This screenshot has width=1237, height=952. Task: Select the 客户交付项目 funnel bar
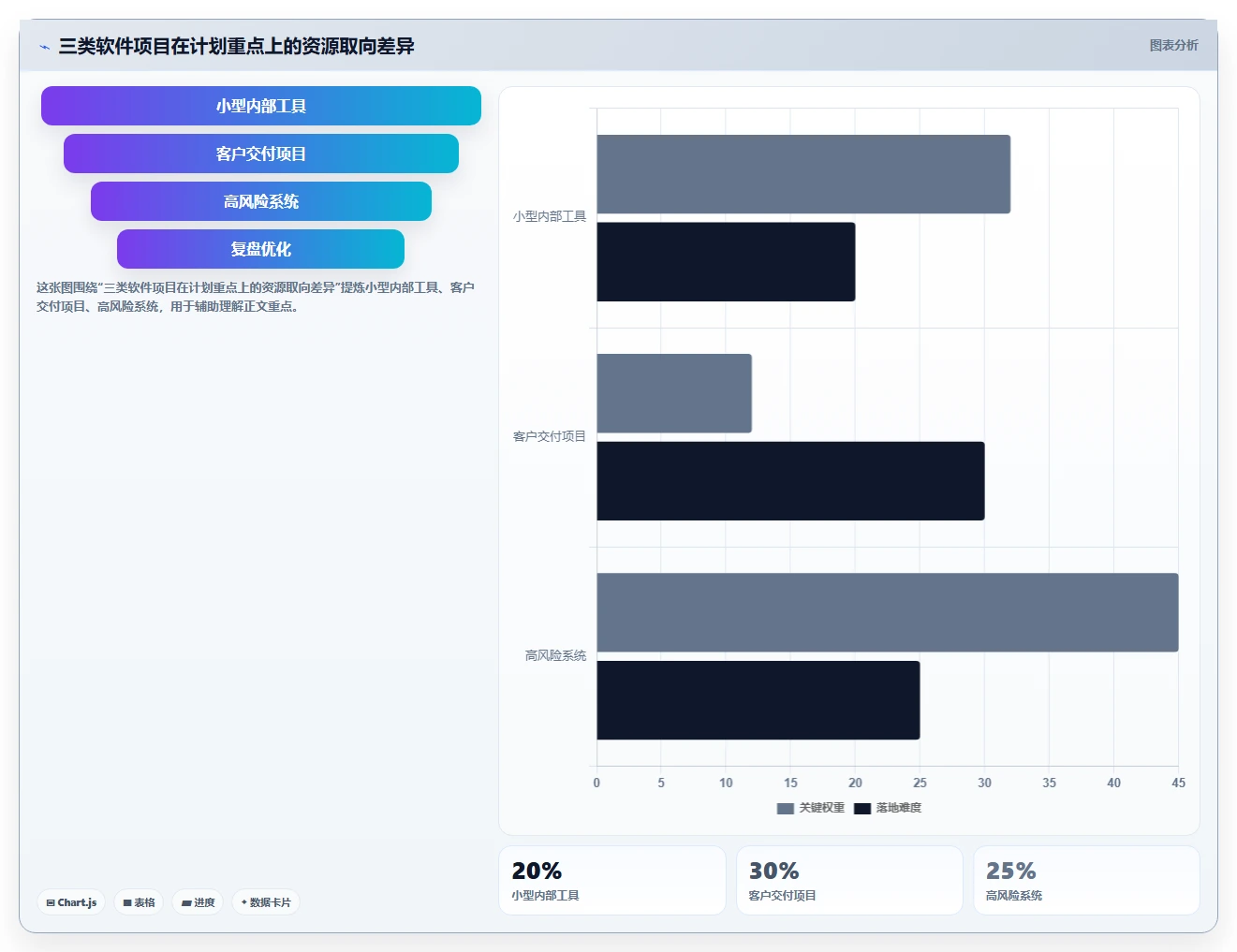click(261, 154)
